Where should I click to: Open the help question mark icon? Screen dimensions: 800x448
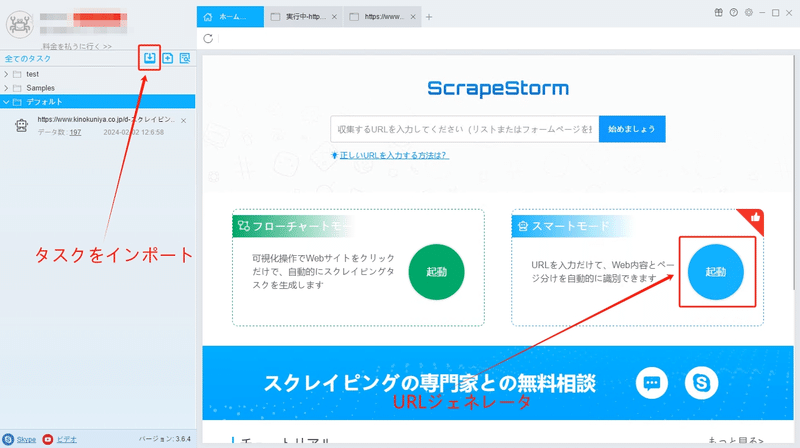(x=734, y=13)
